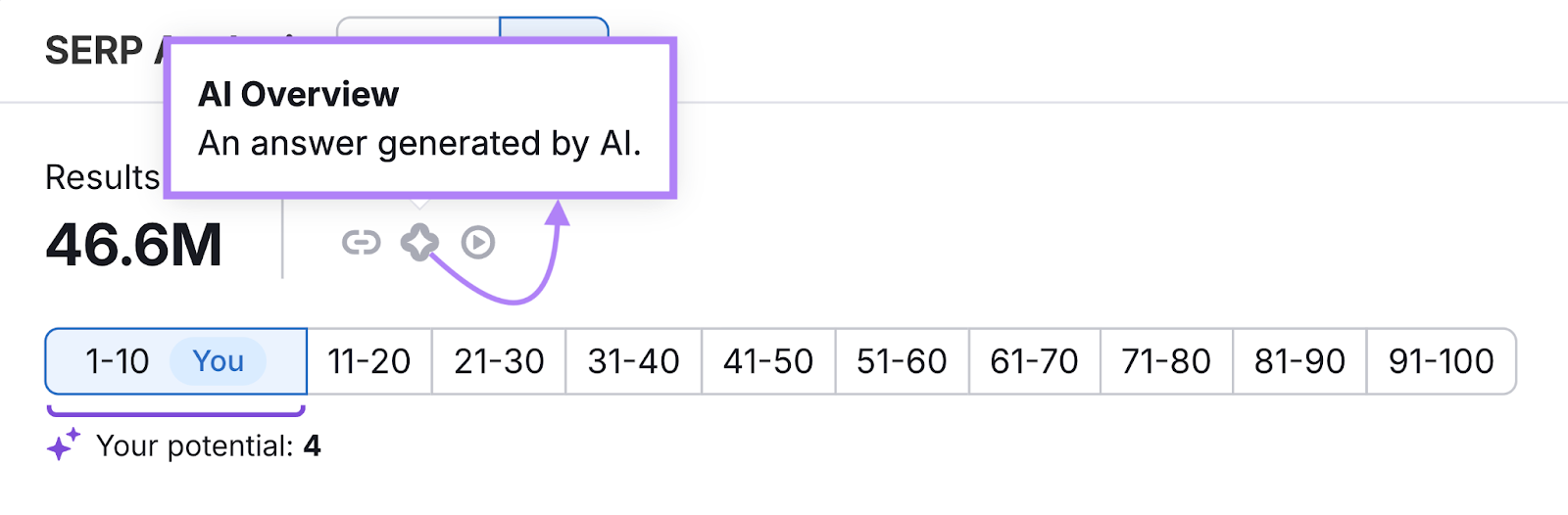This screenshot has width=1568, height=515.
Task: Choose the 51-60 range segment
Action: coord(902,361)
